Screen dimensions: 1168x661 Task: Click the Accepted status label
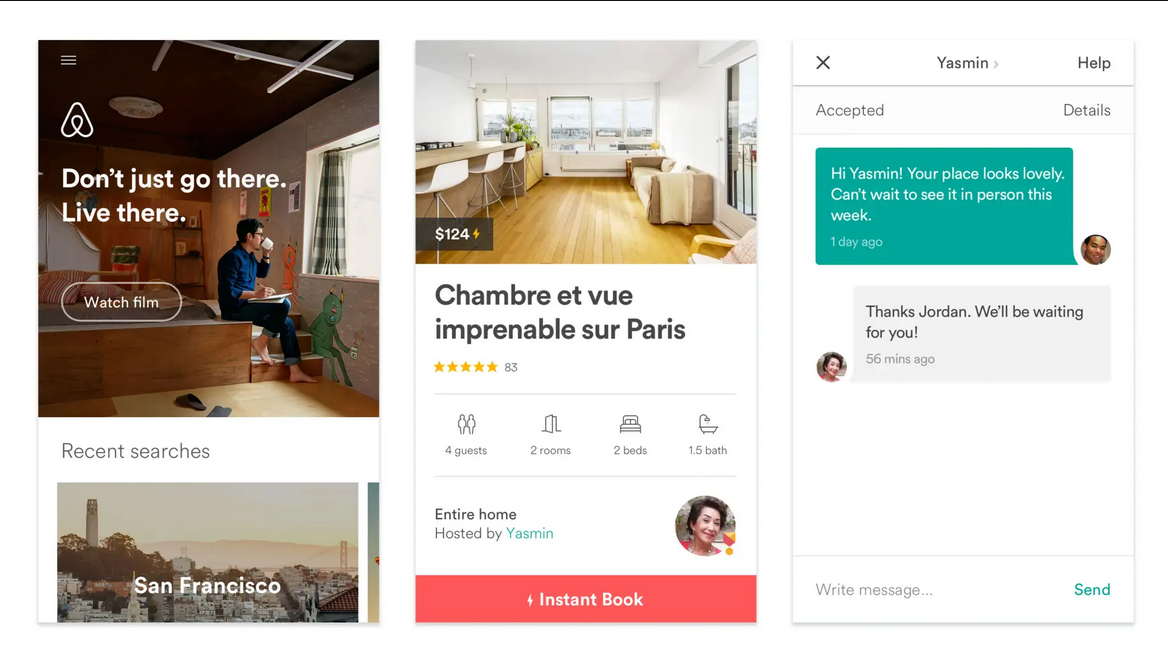[x=850, y=110]
